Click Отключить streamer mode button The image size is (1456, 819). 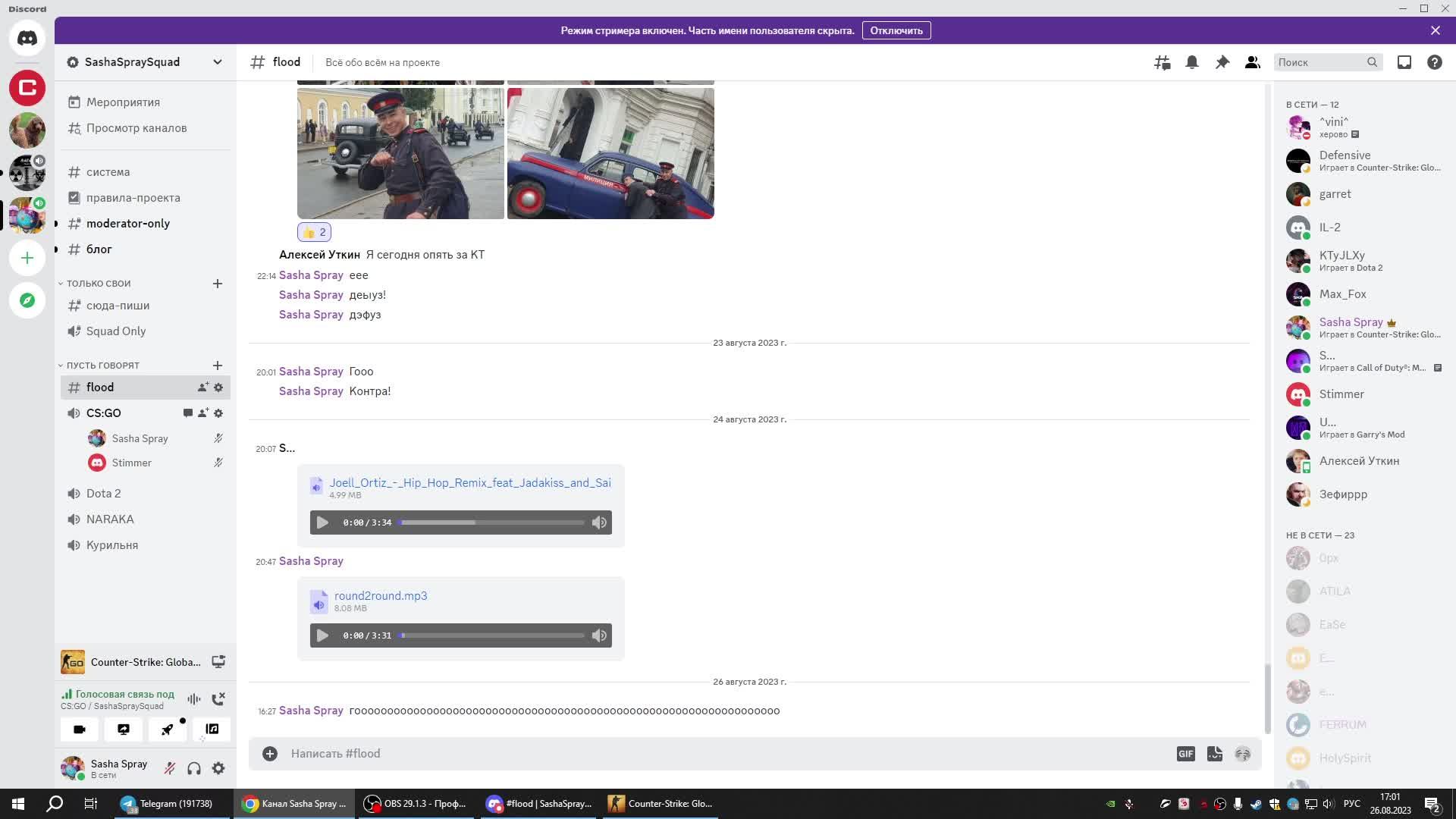[x=896, y=30]
